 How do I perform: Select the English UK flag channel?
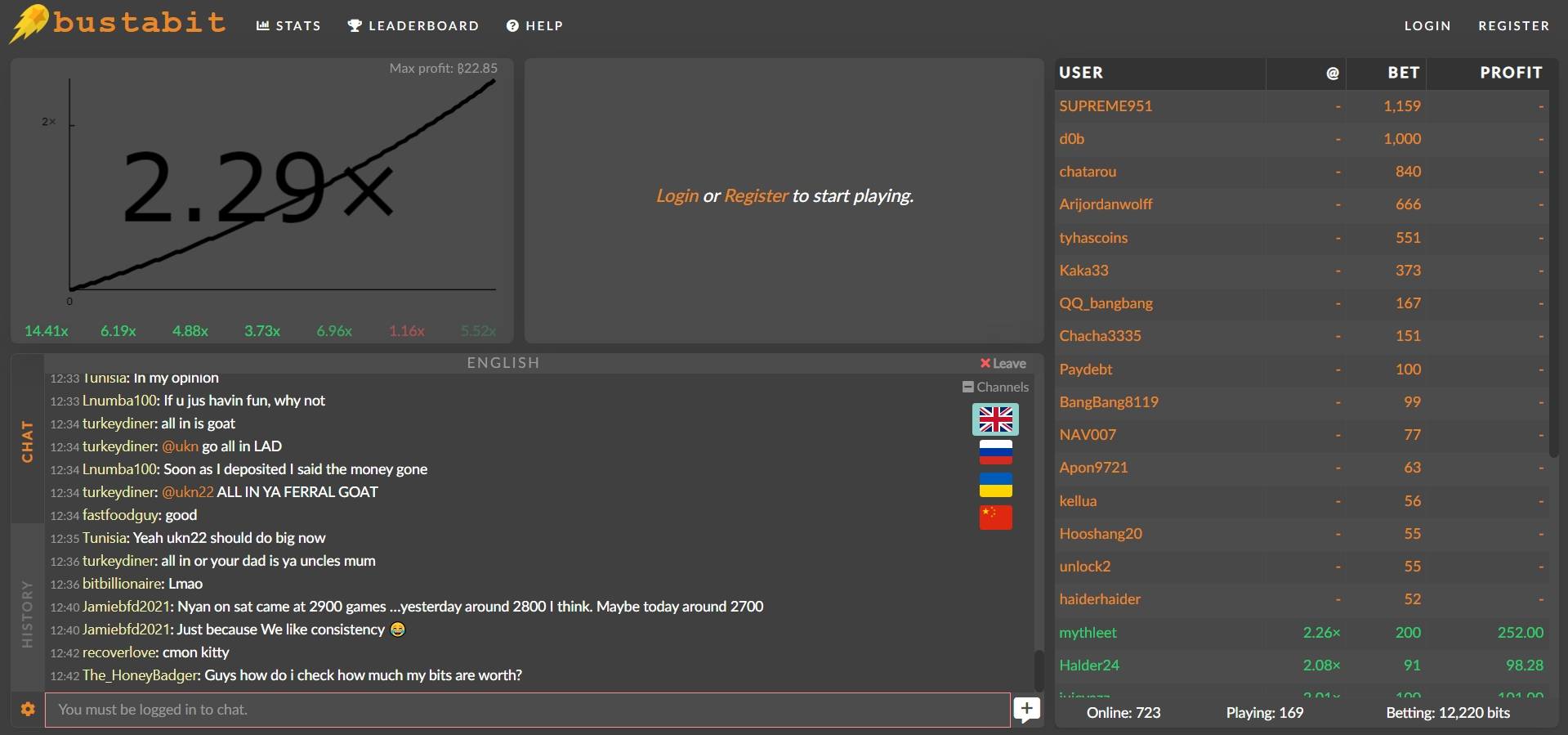[x=995, y=419]
